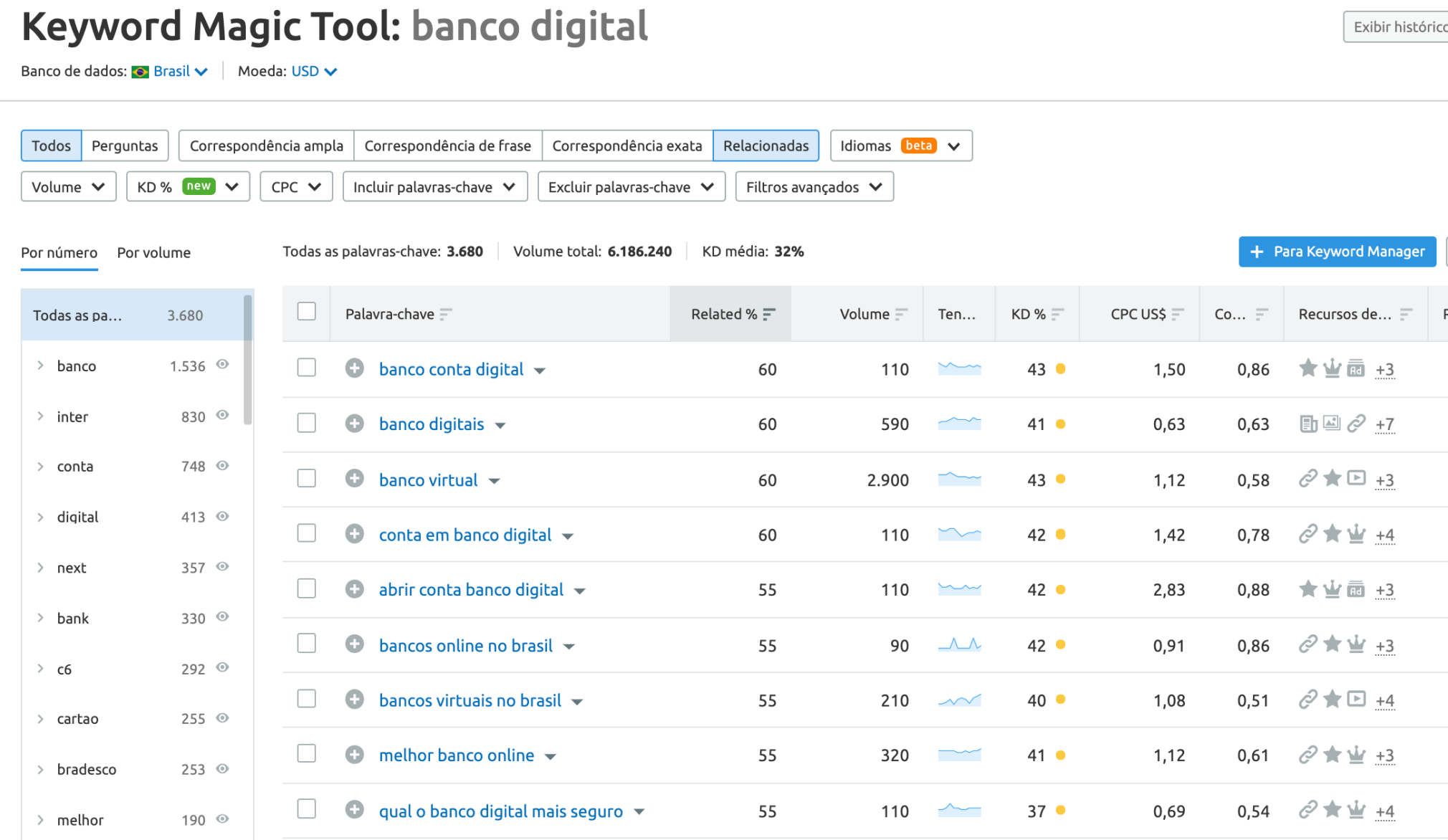Toggle eye icon for 'c6' group
1448x840 pixels.
223,668
